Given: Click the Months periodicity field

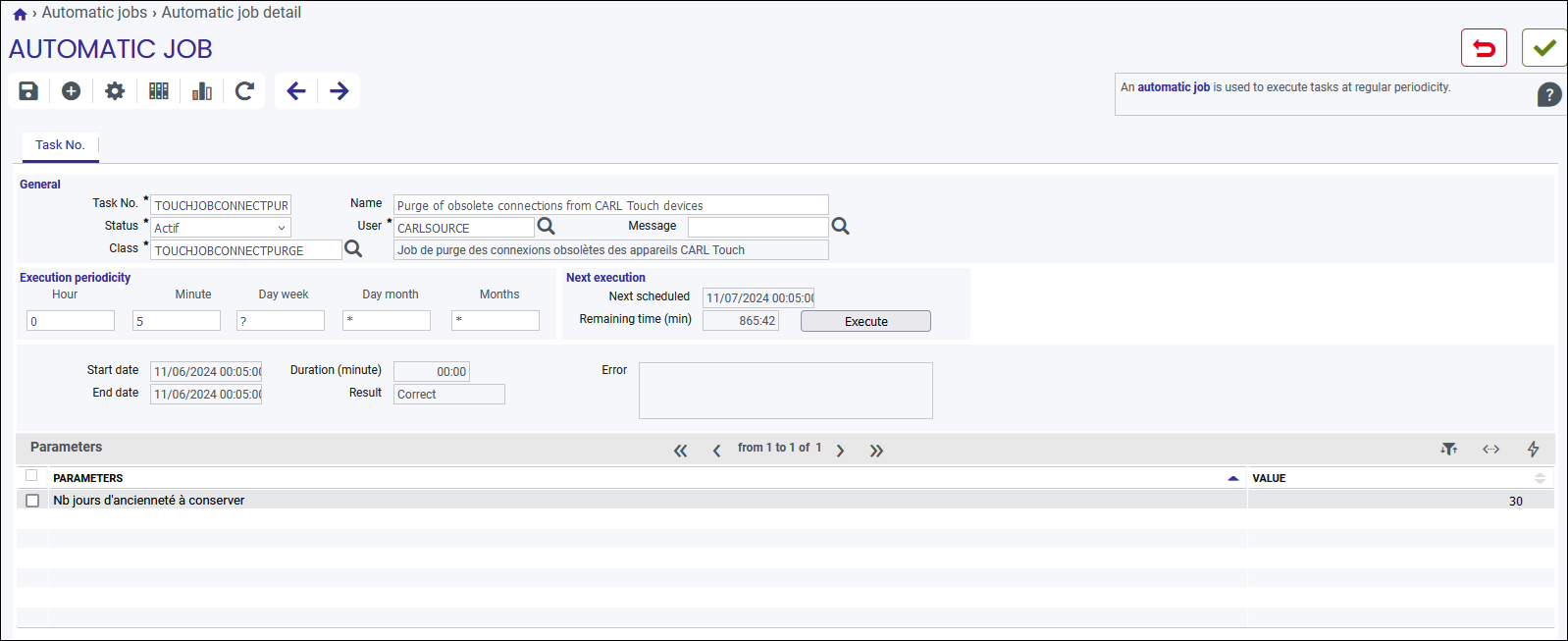Looking at the screenshot, I should tap(496, 321).
